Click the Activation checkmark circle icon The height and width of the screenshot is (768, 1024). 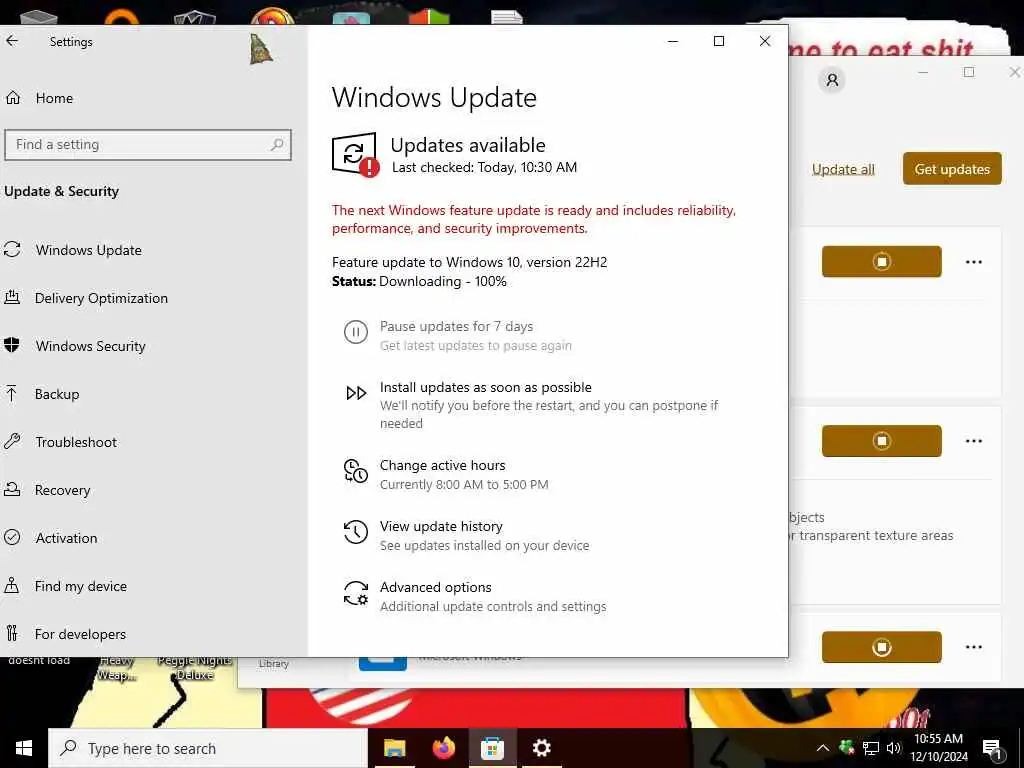coord(12,537)
